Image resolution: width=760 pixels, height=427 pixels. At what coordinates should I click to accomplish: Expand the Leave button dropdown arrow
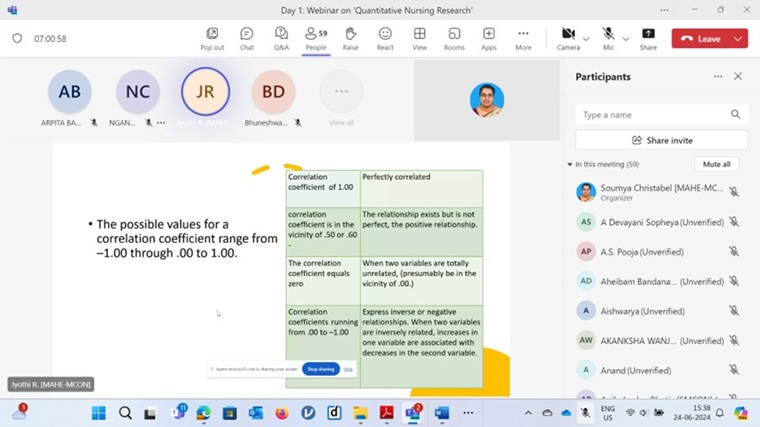click(x=738, y=39)
